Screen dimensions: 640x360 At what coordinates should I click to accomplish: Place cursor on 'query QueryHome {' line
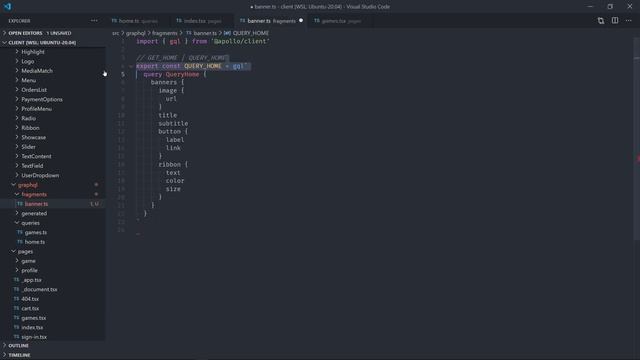click(175, 74)
